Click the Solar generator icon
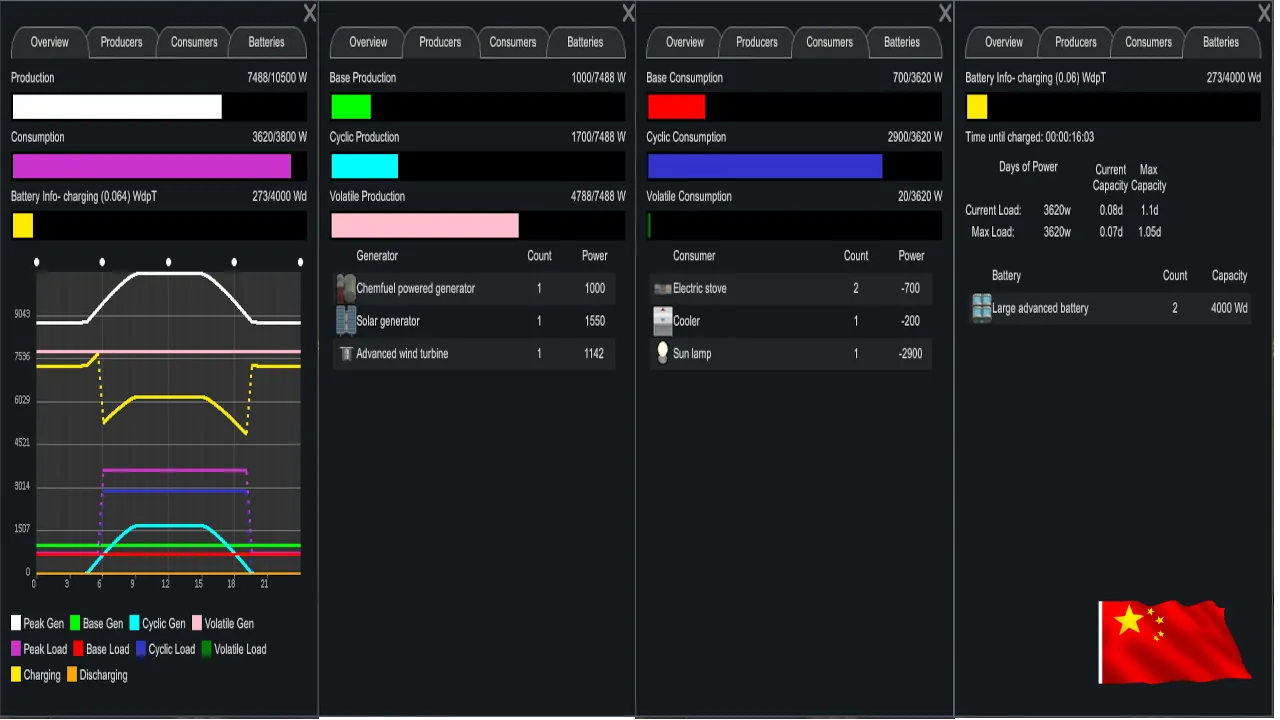Screen dimensions: 1280x720 tap(345, 321)
